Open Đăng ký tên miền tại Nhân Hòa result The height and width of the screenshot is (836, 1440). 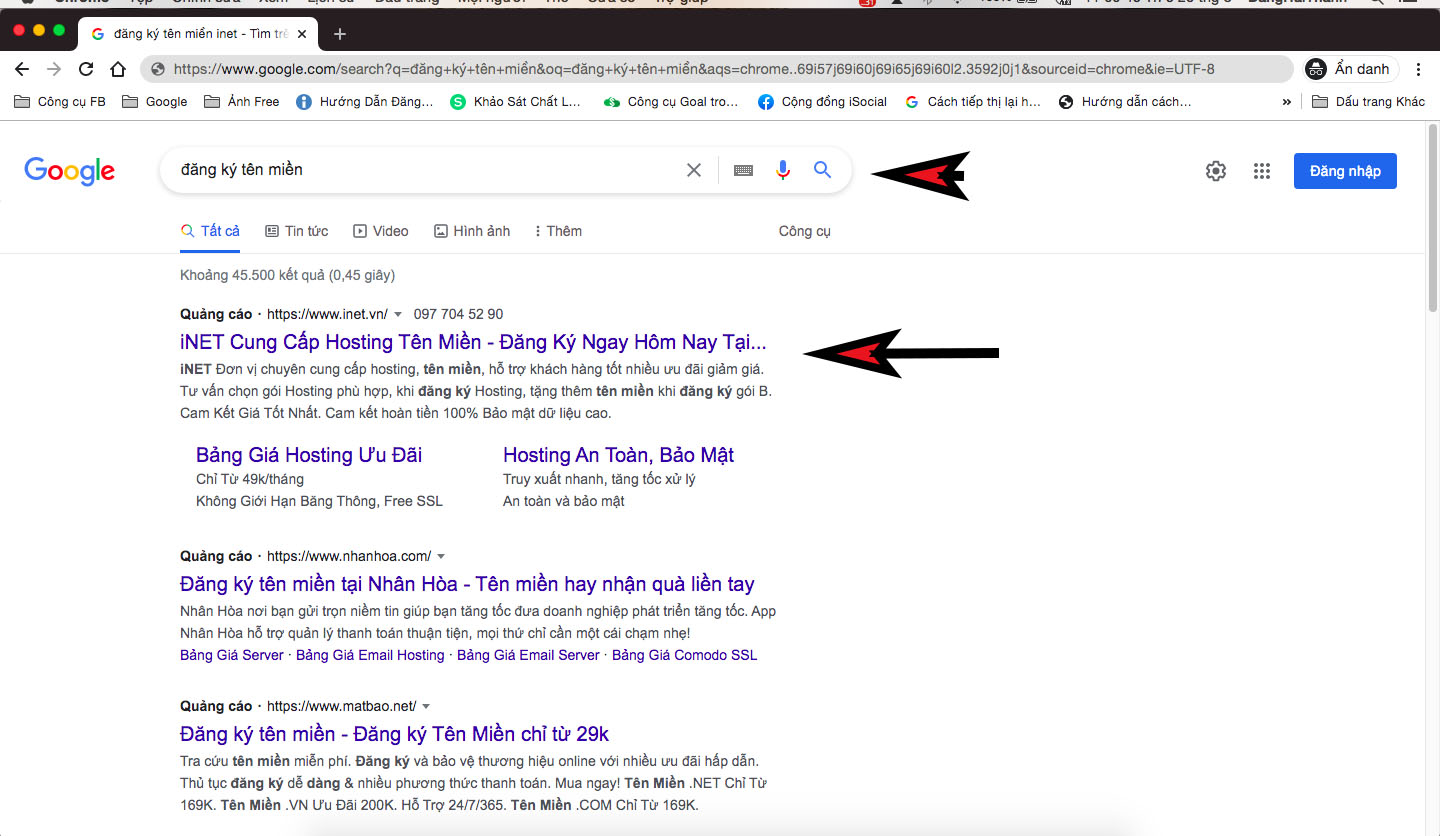(x=467, y=584)
